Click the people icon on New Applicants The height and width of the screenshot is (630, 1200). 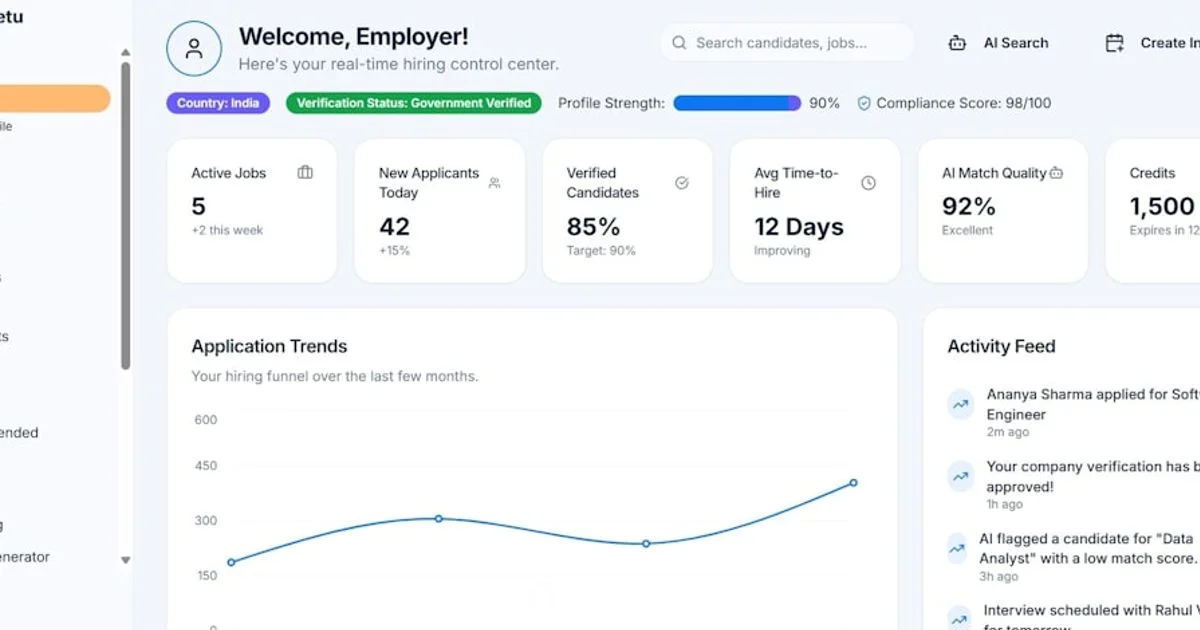click(494, 183)
